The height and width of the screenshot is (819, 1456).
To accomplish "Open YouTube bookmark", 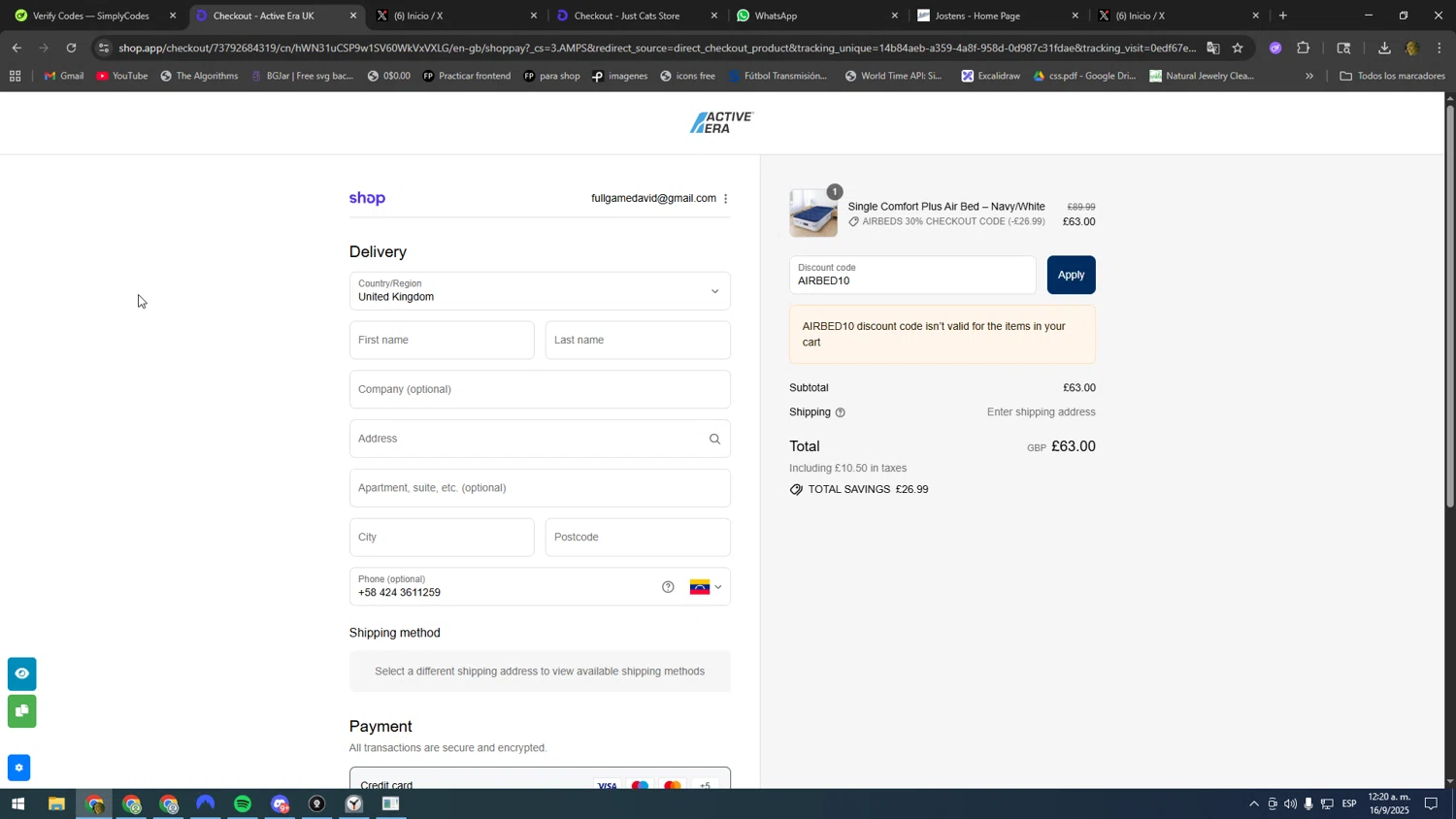I will [122, 76].
